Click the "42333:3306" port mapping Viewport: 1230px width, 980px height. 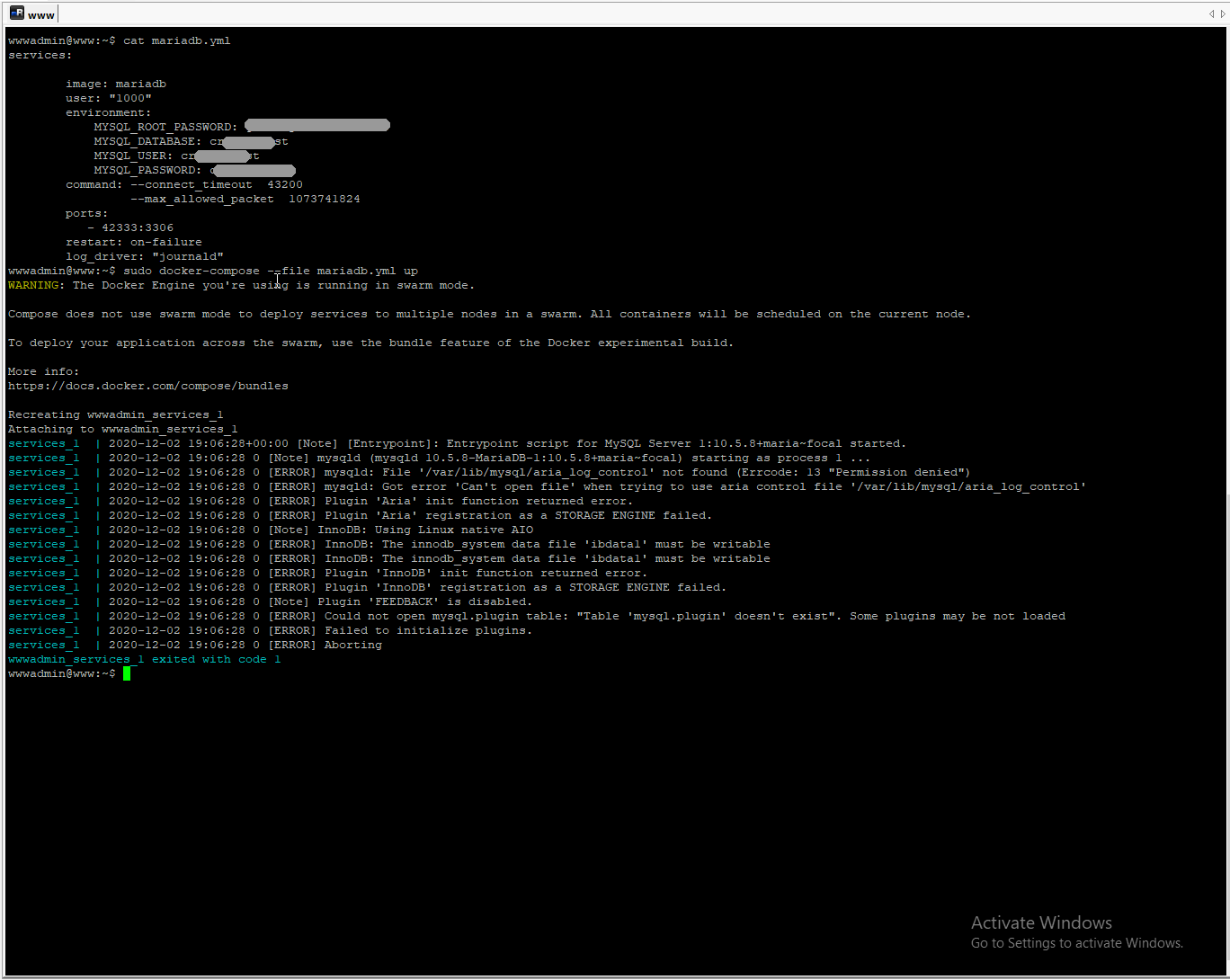point(138,227)
